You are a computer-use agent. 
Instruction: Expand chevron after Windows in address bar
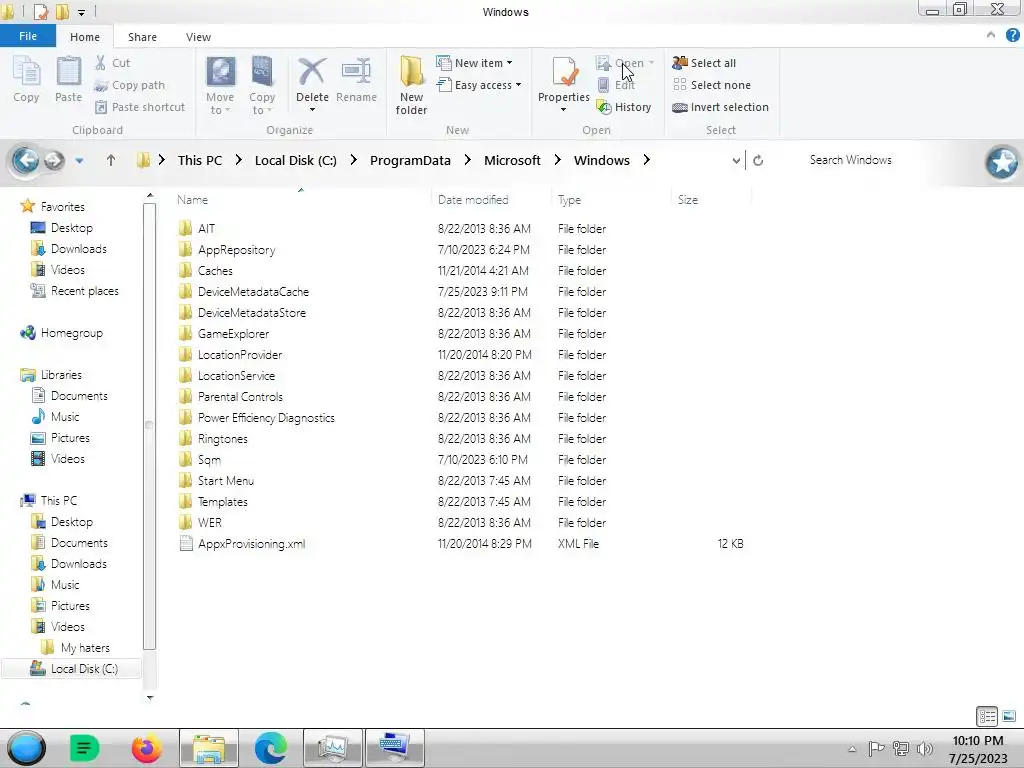click(x=646, y=160)
